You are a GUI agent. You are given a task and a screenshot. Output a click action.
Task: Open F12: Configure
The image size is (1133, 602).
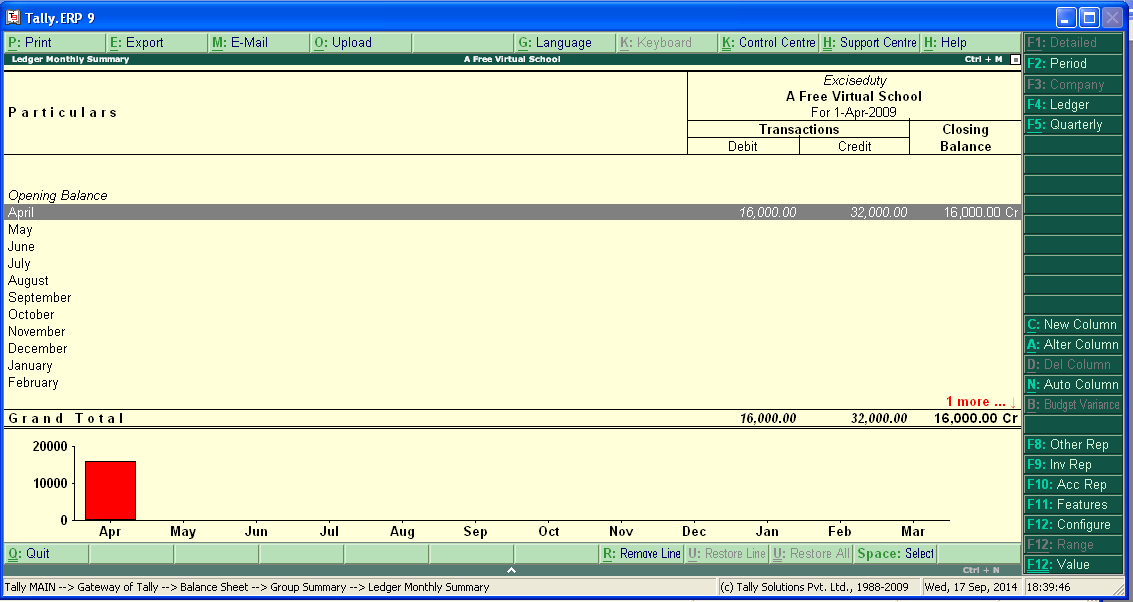coord(1073,525)
